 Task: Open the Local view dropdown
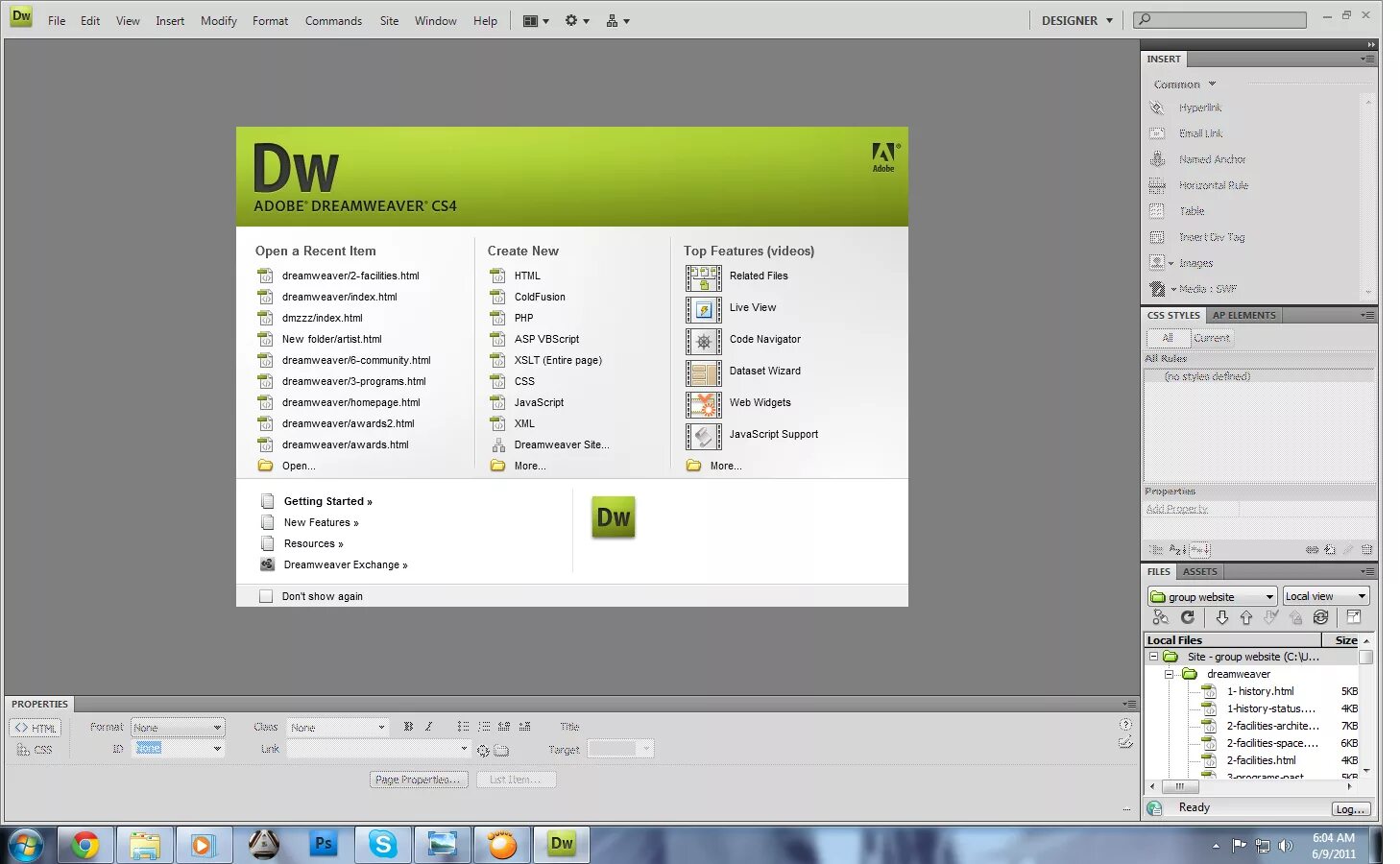click(x=1325, y=596)
